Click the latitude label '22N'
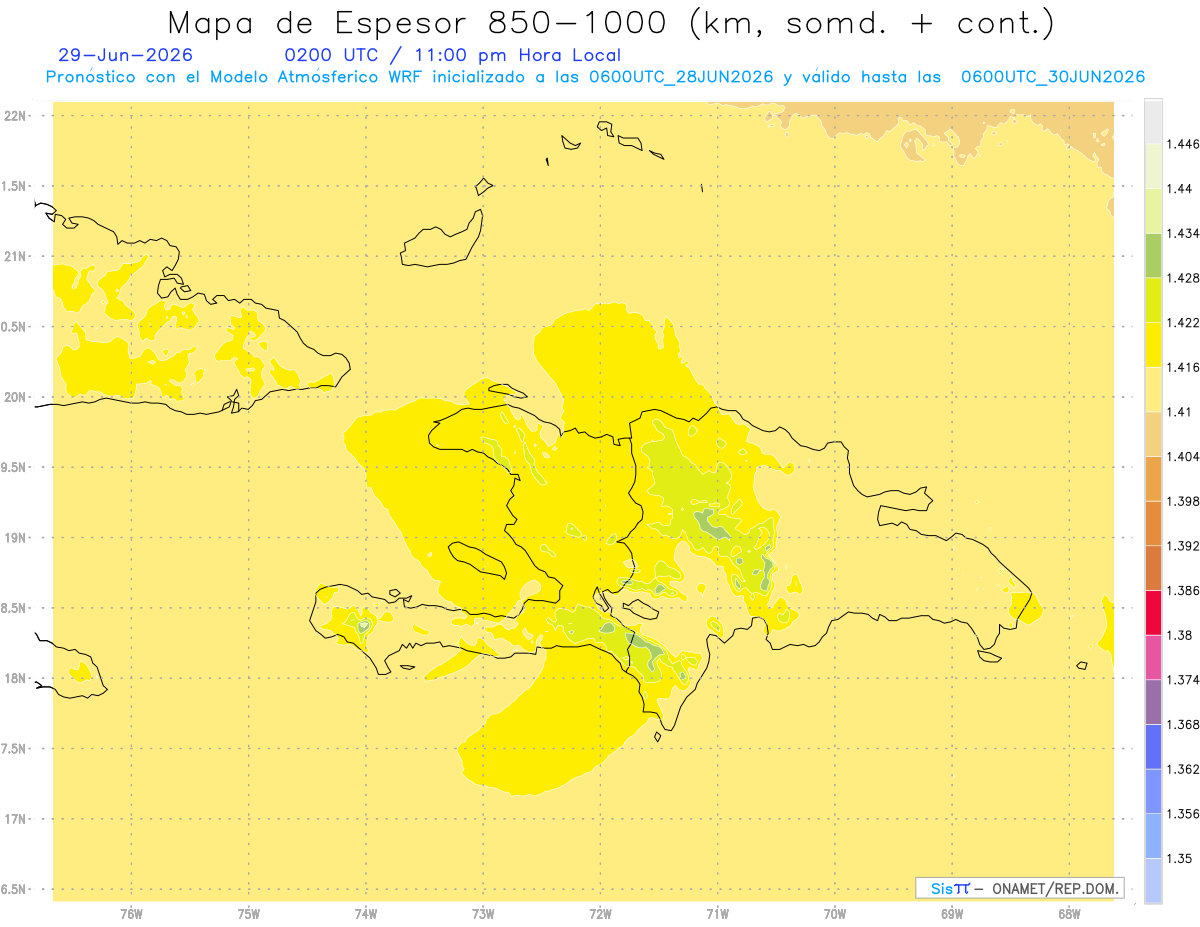The image size is (1200, 927). coord(14,116)
